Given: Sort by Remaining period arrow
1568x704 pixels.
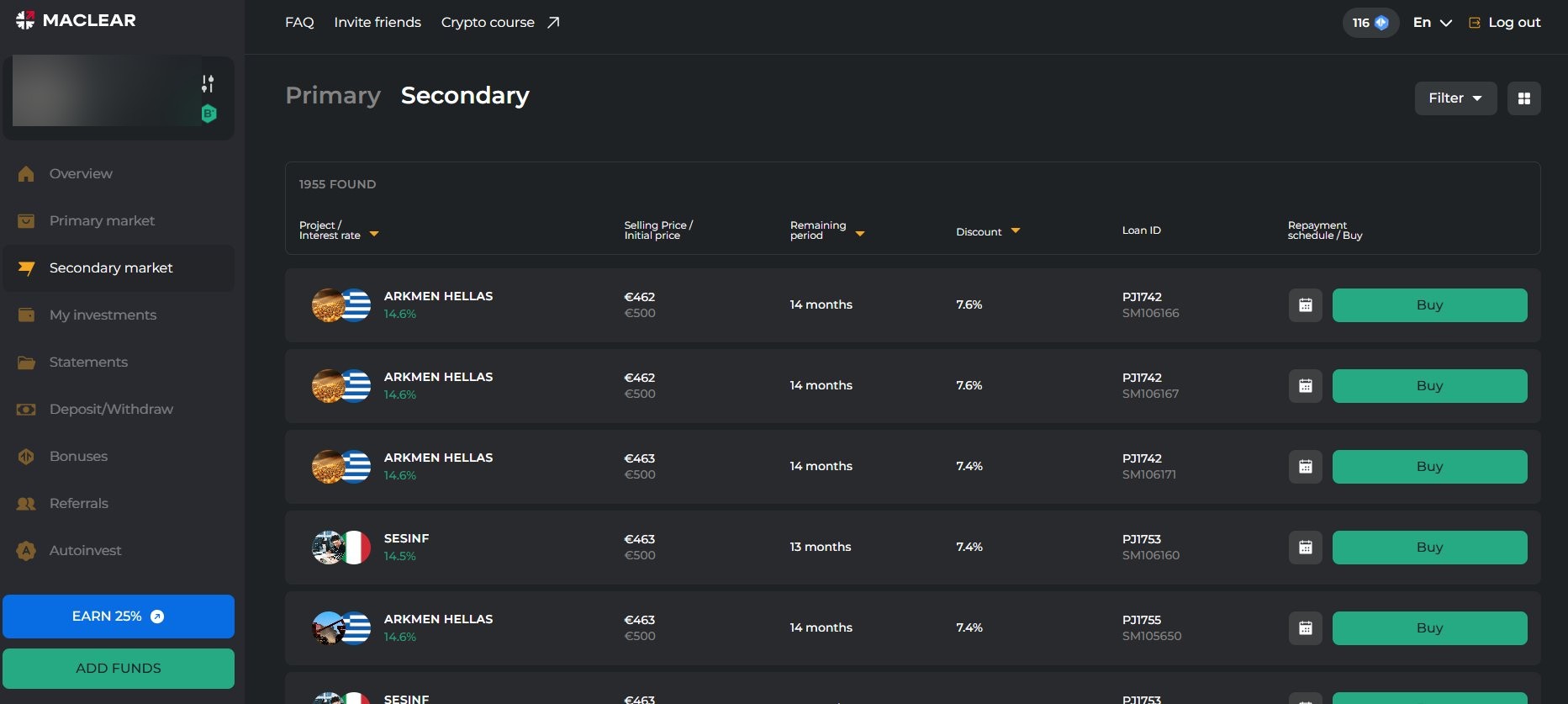Looking at the screenshot, I should [860, 234].
